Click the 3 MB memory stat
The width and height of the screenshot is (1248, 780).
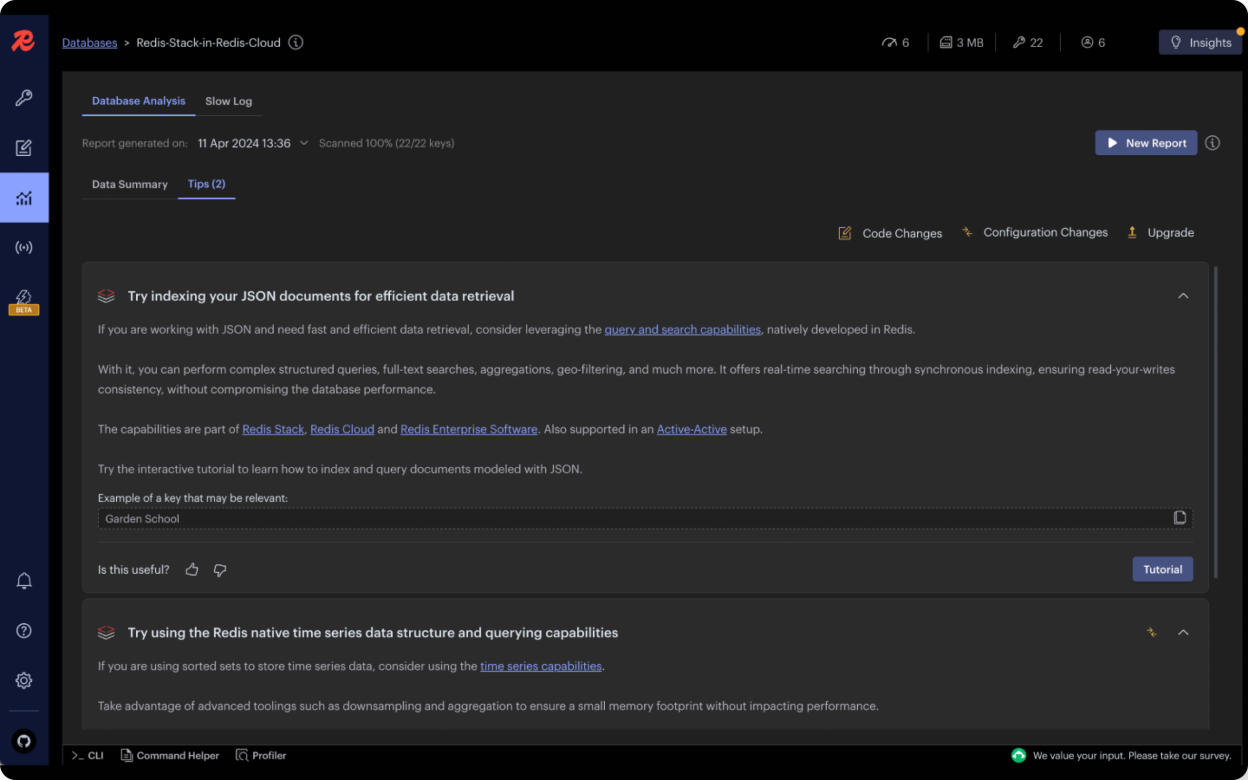961,43
